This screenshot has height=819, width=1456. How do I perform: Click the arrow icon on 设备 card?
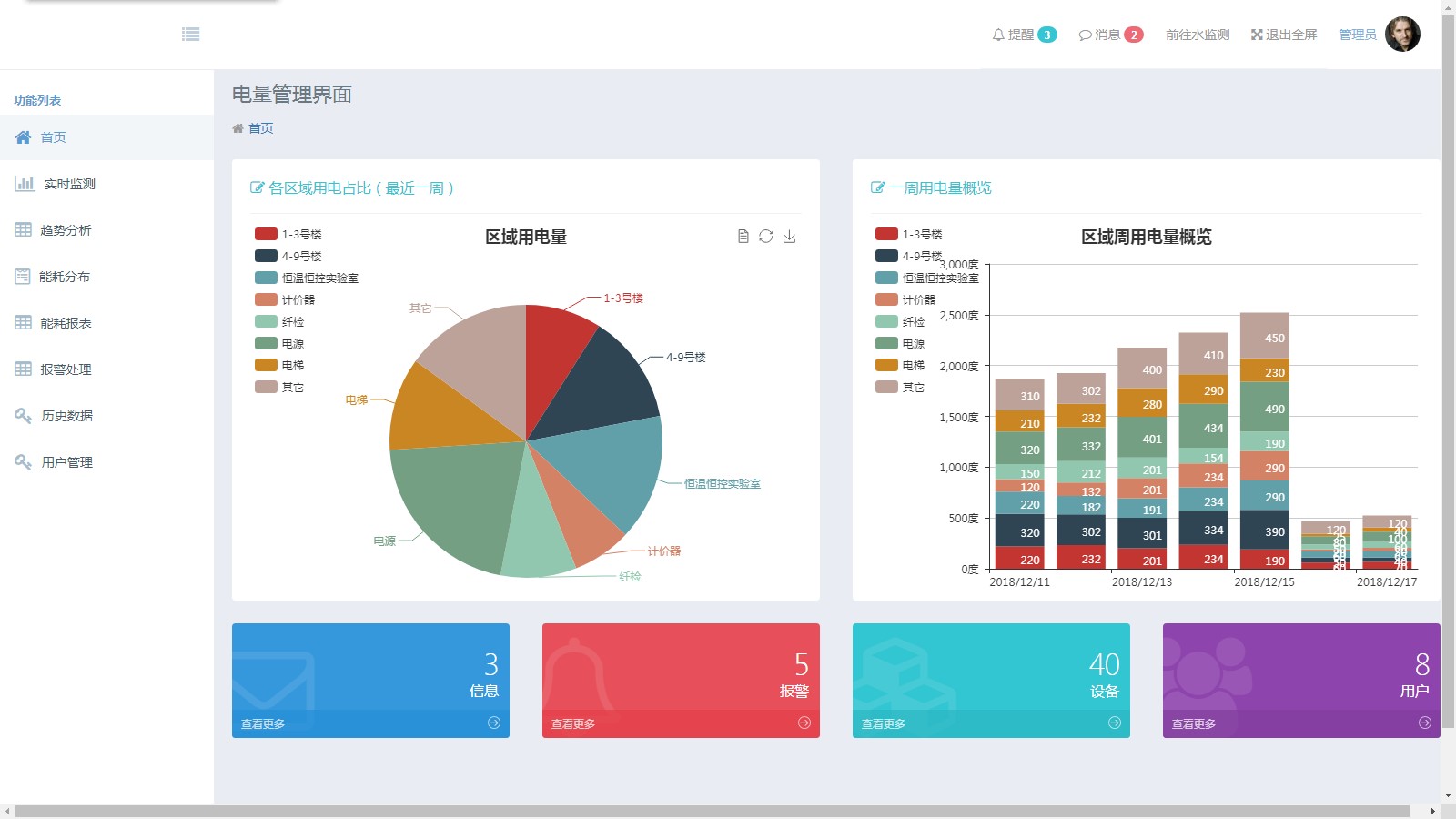(x=1115, y=723)
